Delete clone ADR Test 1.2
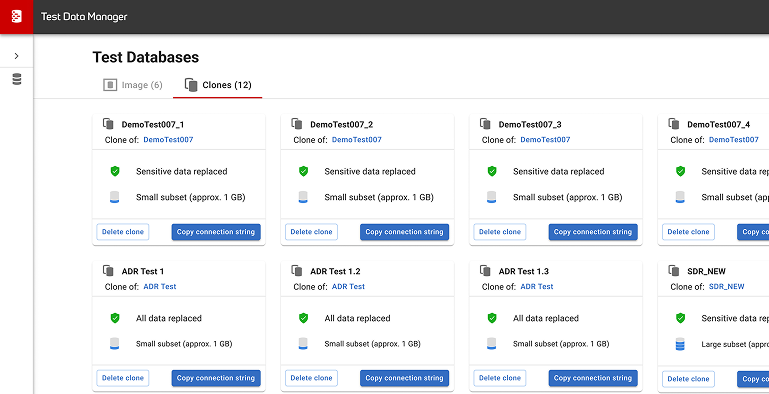Image resolution: width=769 pixels, height=394 pixels. 311,378
